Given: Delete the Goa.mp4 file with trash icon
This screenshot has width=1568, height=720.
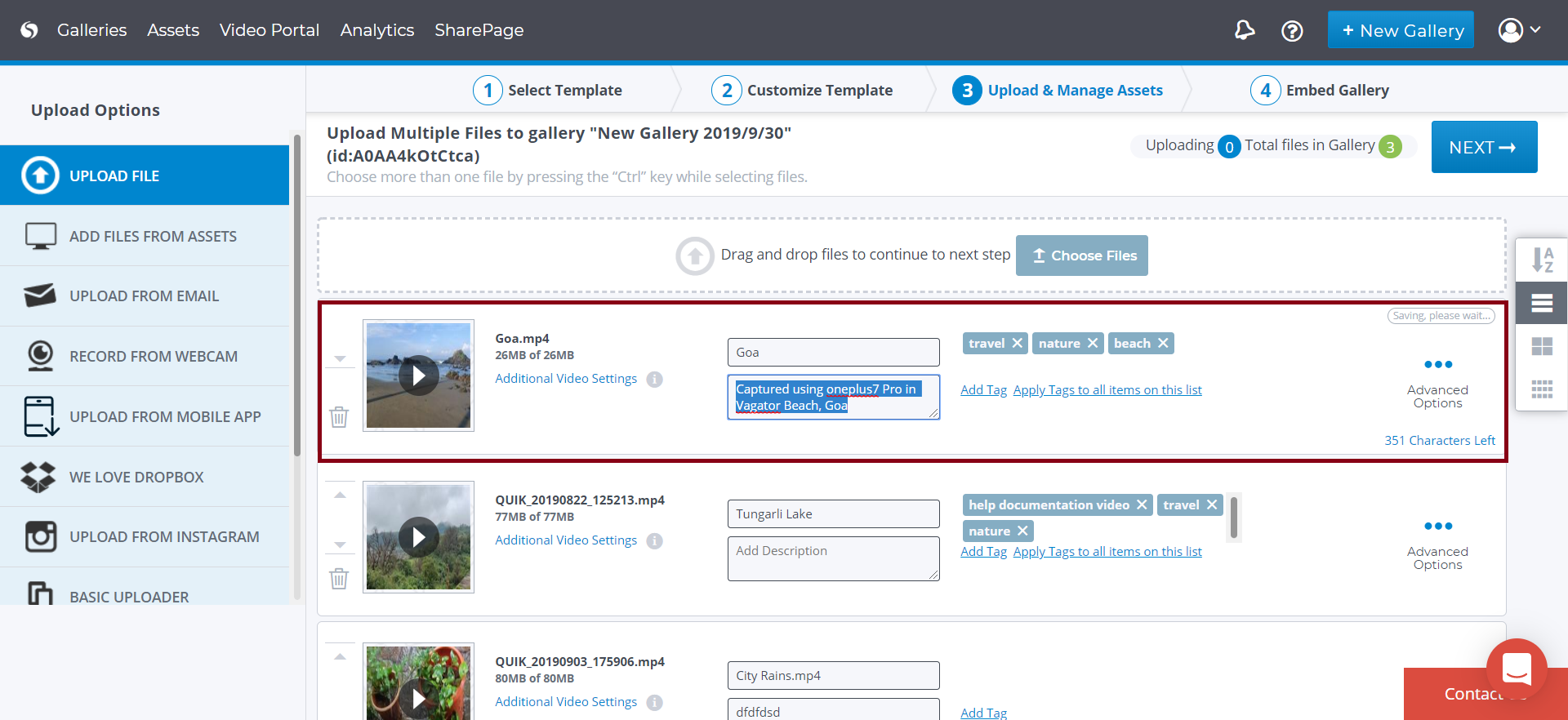Looking at the screenshot, I should point(339,417).
